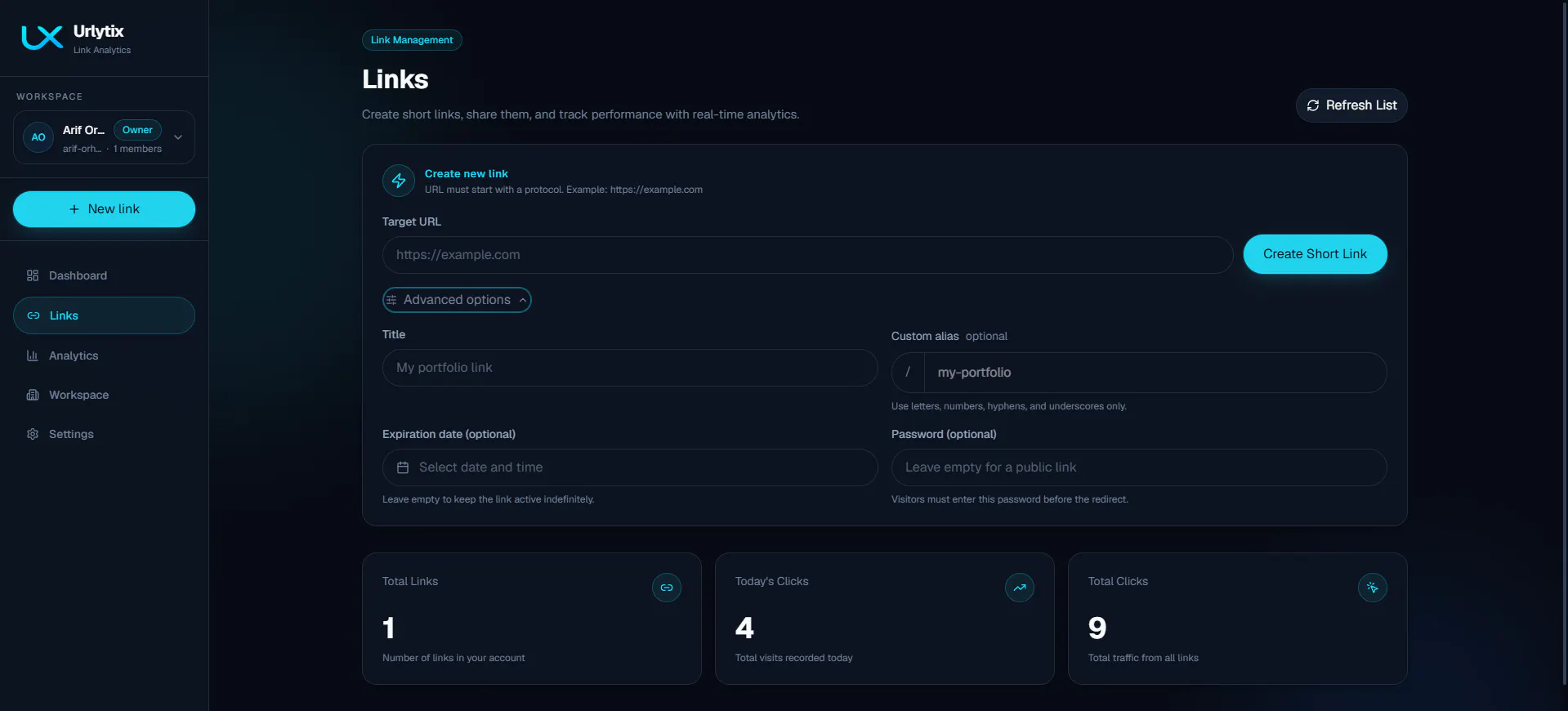Click the Total Clicks value 9
The image size is (1568, 711).
point(1097,628)
